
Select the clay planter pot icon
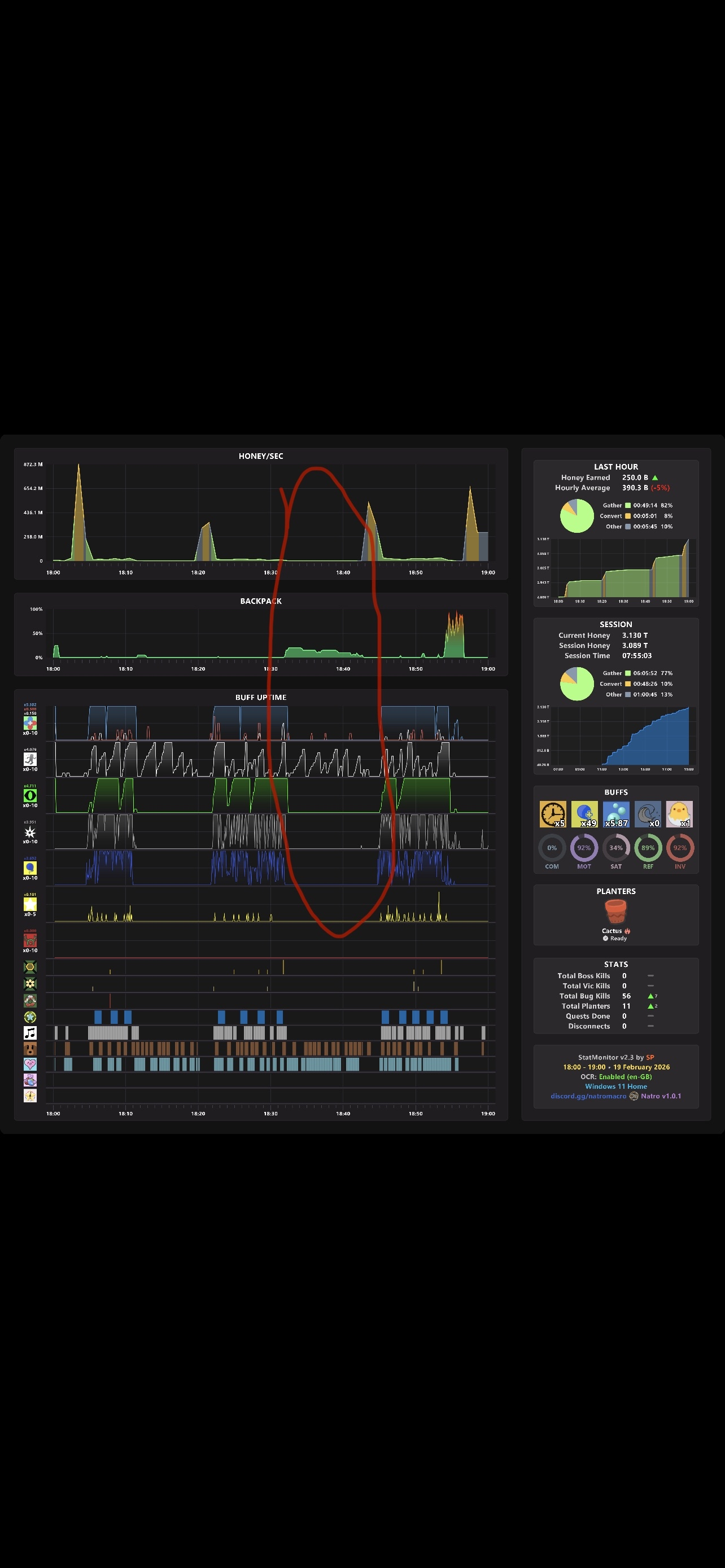click(615, 912)
